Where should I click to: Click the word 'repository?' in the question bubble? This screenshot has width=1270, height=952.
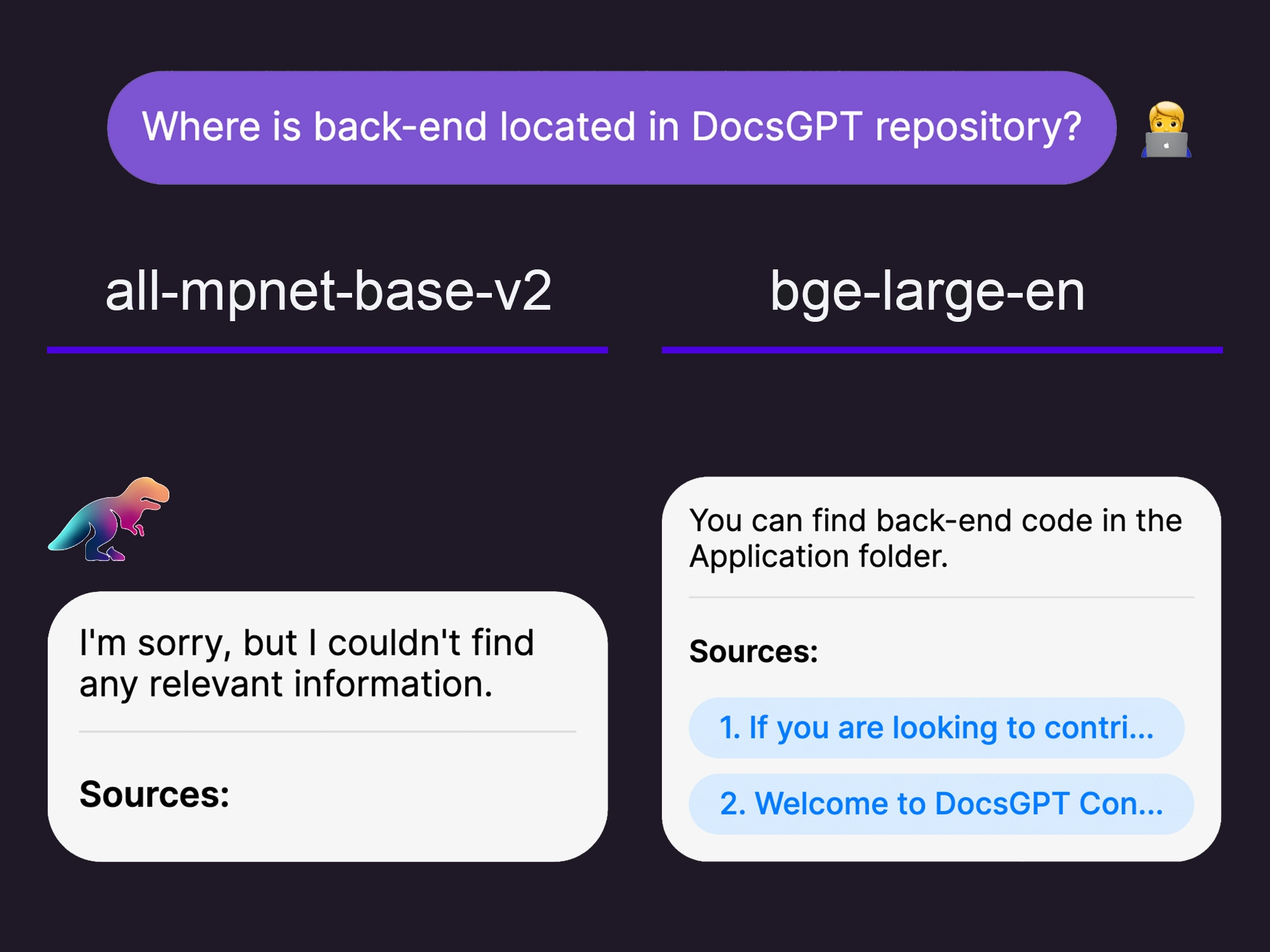(x=978, y=128)
